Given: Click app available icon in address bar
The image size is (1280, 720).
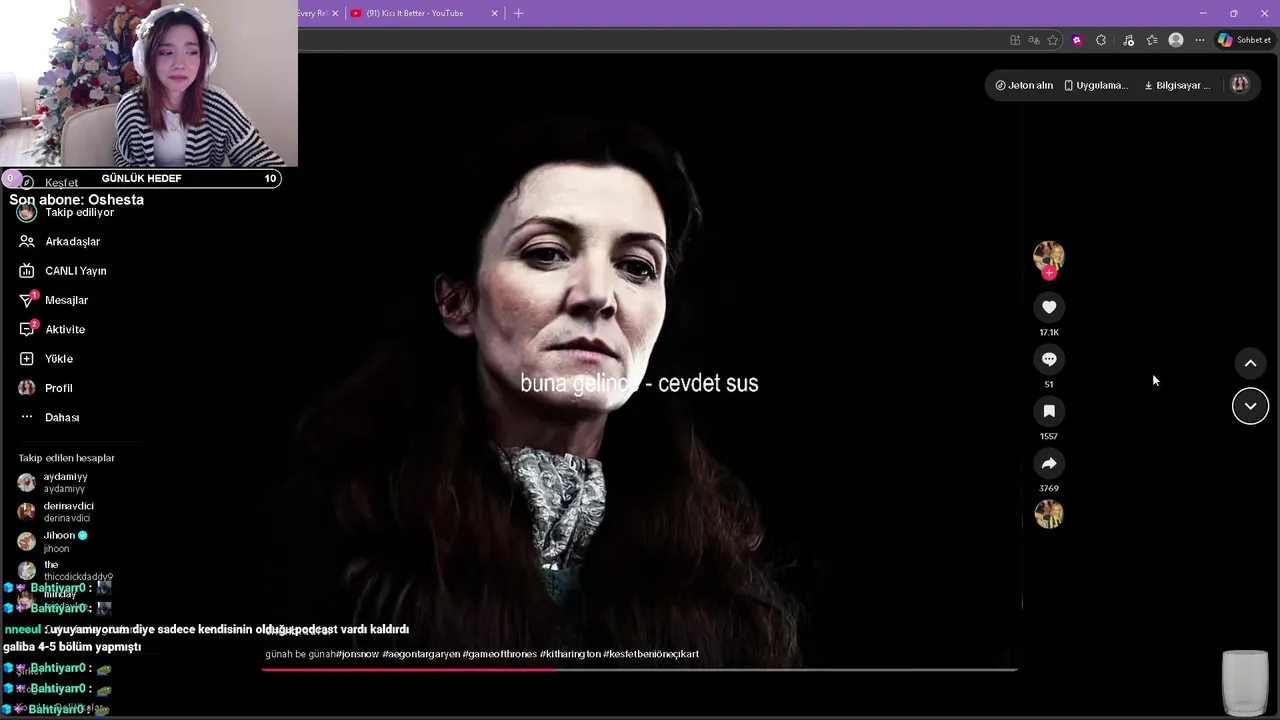Looking at the screenshot, I should click(1015, 40).
